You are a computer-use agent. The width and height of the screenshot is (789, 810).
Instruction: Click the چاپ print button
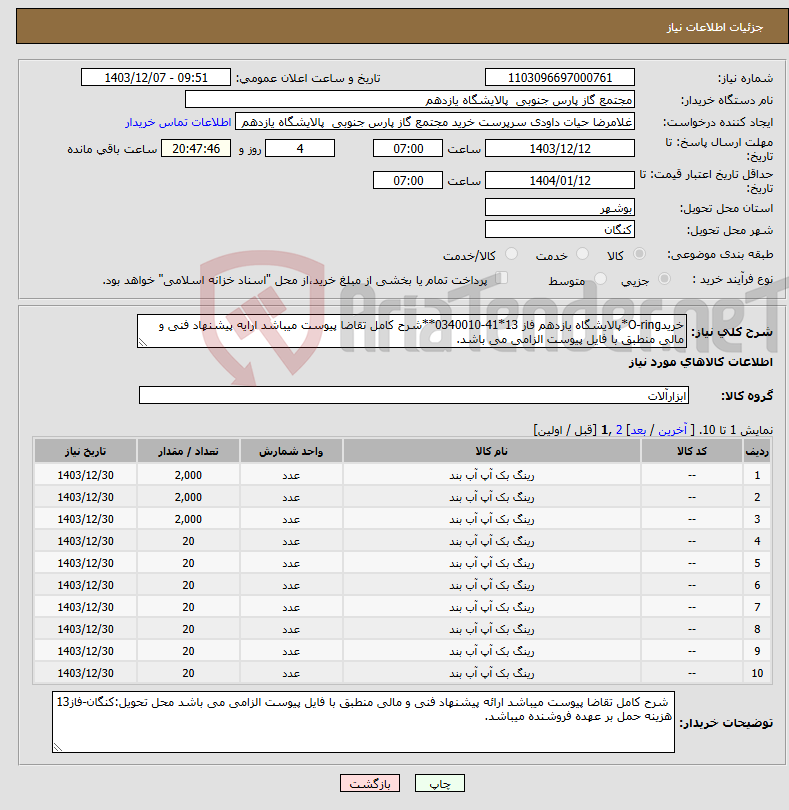(440, 783)
